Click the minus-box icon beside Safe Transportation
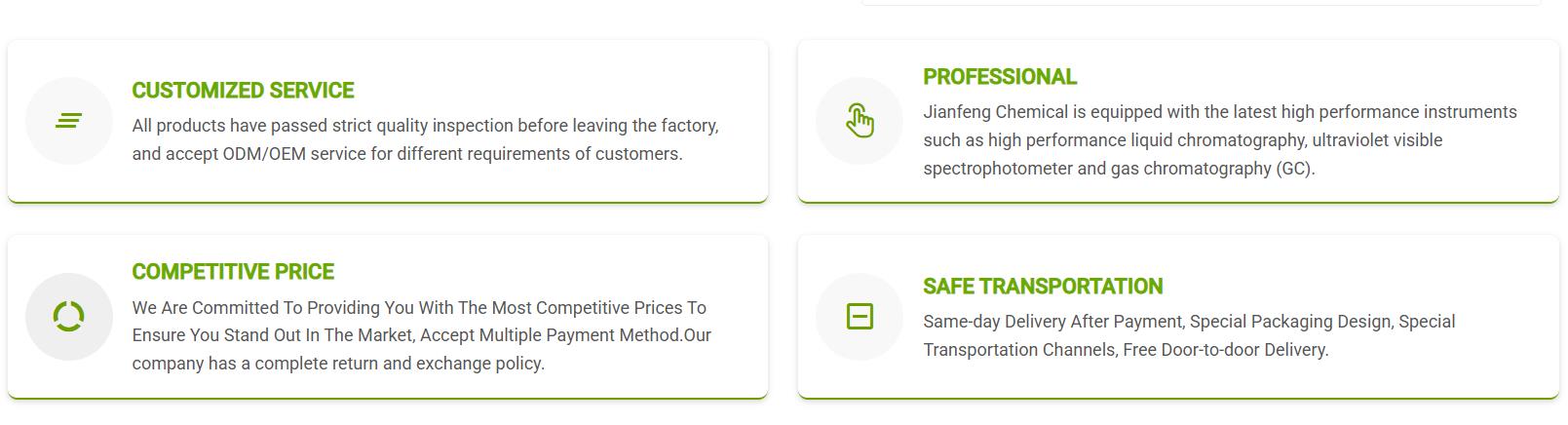The height and width of the screenshot is (425, 1568). tap(860, 317)
